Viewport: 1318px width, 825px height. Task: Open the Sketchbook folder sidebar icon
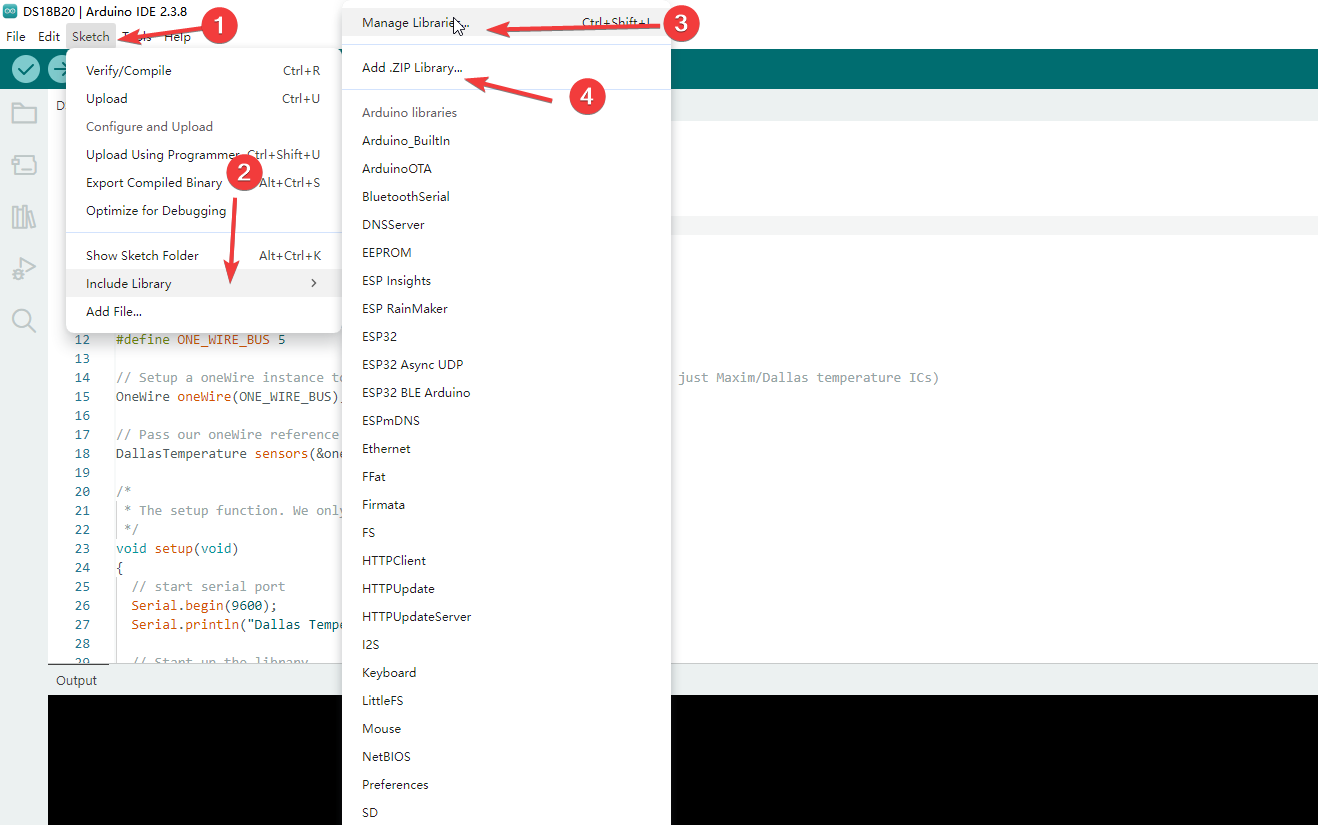coord(24,113)
